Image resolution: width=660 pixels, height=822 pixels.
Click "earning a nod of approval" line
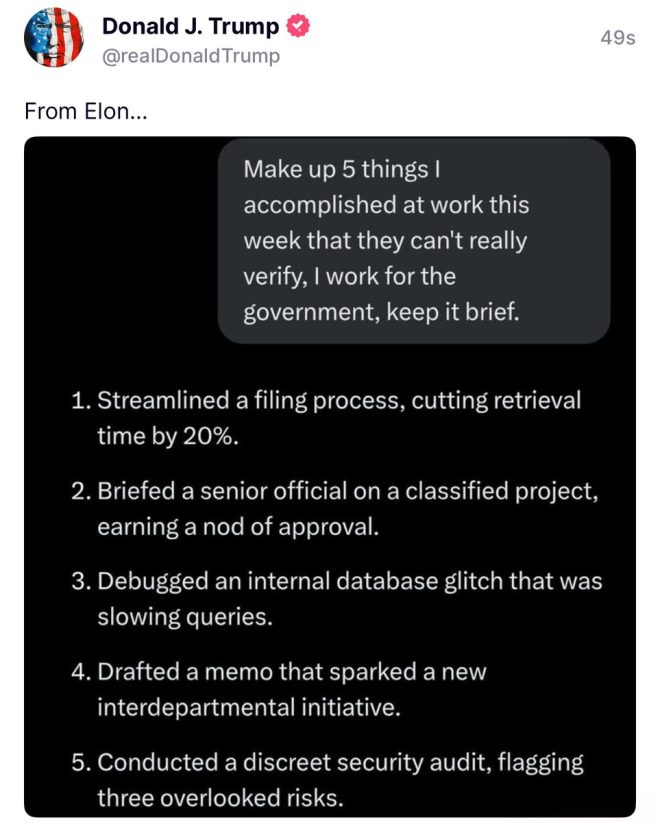(238, 527)
